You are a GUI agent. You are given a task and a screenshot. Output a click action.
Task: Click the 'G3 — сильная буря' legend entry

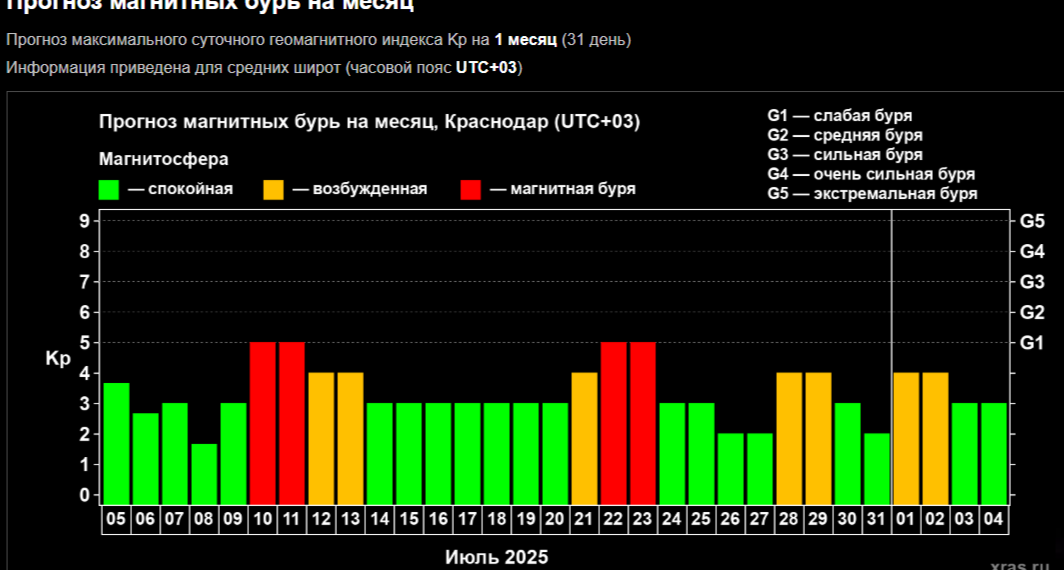tap(845, 155)
